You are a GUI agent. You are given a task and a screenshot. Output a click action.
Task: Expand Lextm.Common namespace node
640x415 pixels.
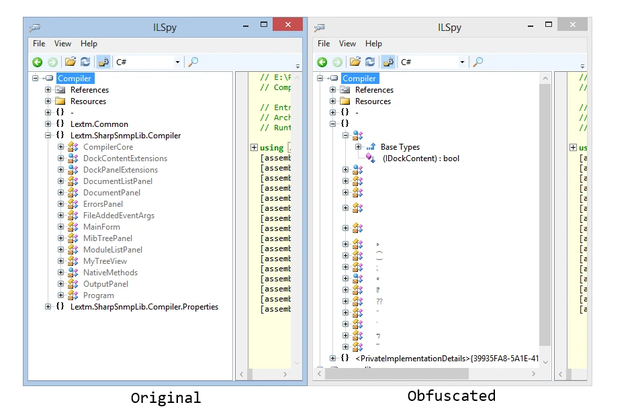48,124
